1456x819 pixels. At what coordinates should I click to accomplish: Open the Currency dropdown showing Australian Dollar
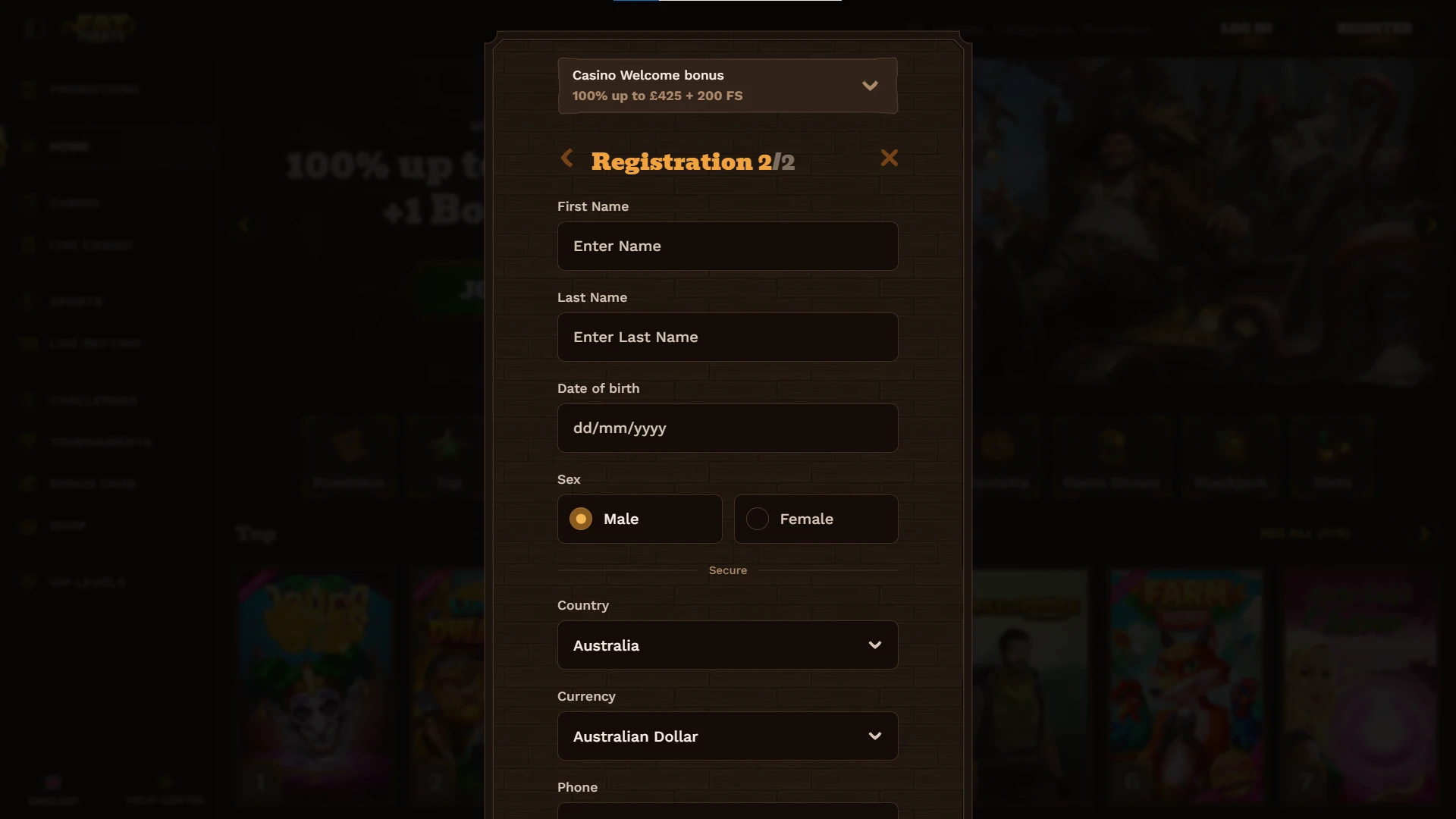(x=727, y=736)
